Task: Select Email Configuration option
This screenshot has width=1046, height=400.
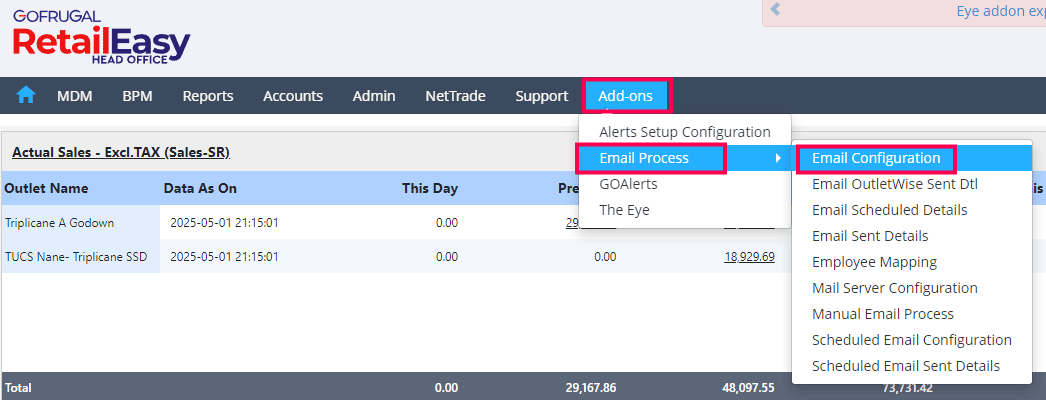Action: tap(876, 158)
